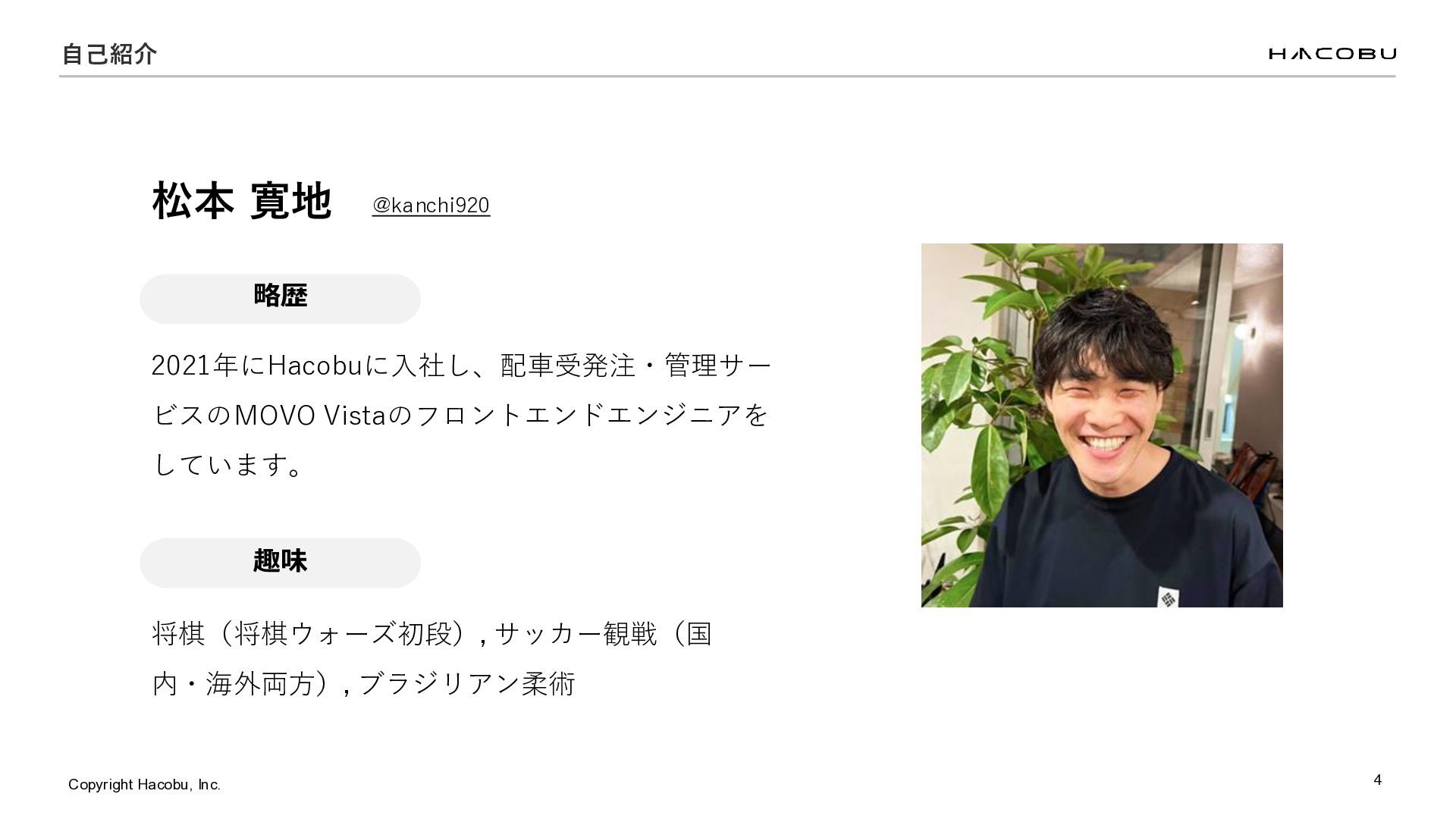Click the text ブラジリアン柔術
This screenshot has width=1456, height=819.
tap(466, 683)
